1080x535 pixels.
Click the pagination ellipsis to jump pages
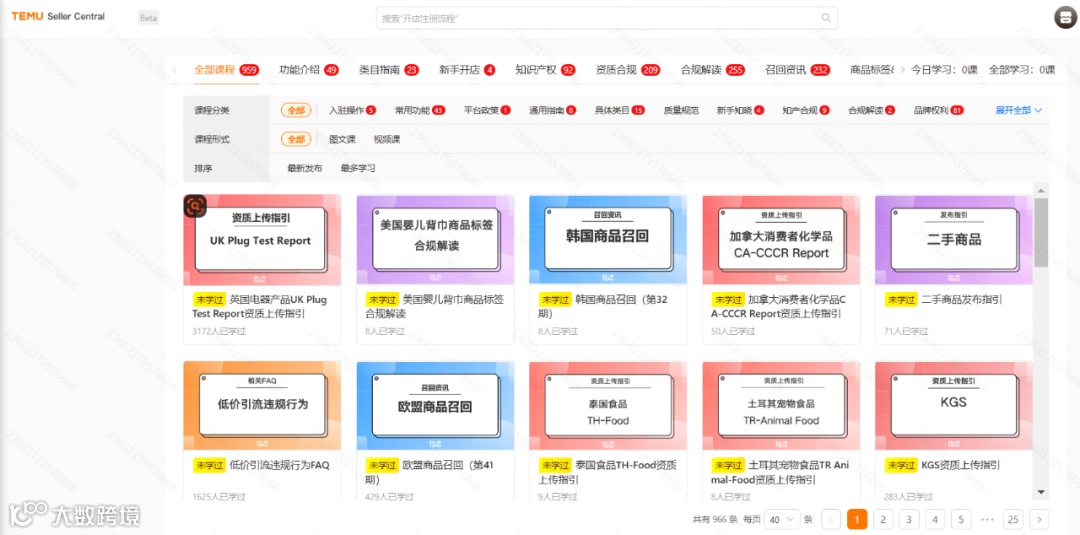986,519
